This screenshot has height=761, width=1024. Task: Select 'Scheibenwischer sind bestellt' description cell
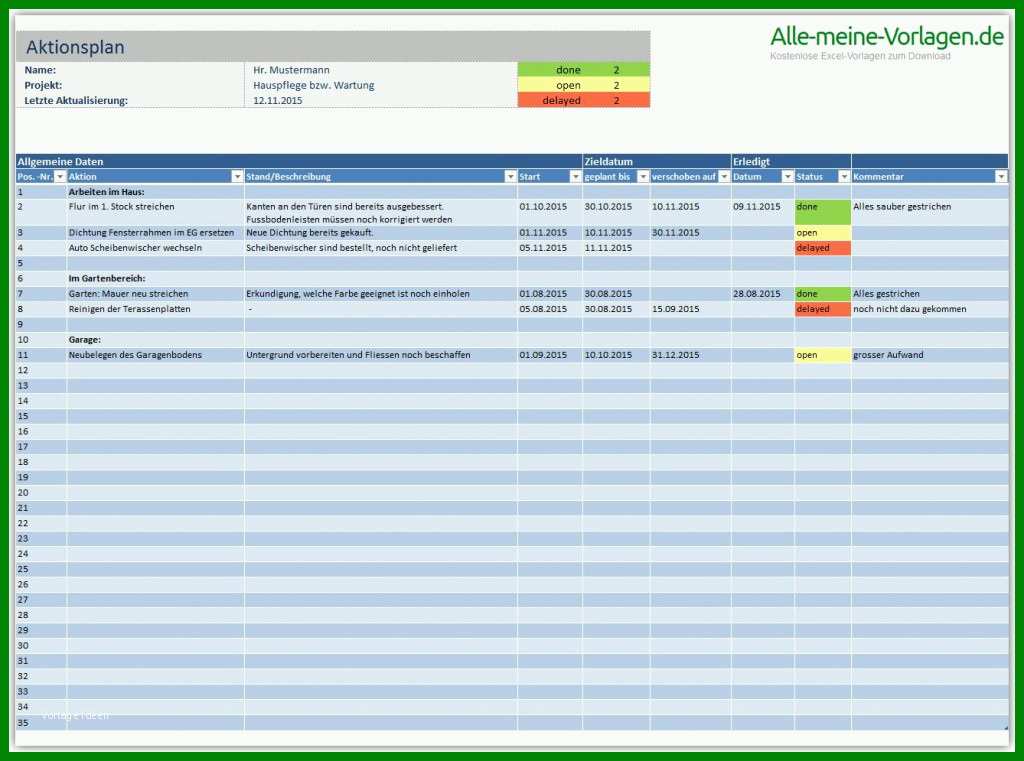(x=381, y=248)
